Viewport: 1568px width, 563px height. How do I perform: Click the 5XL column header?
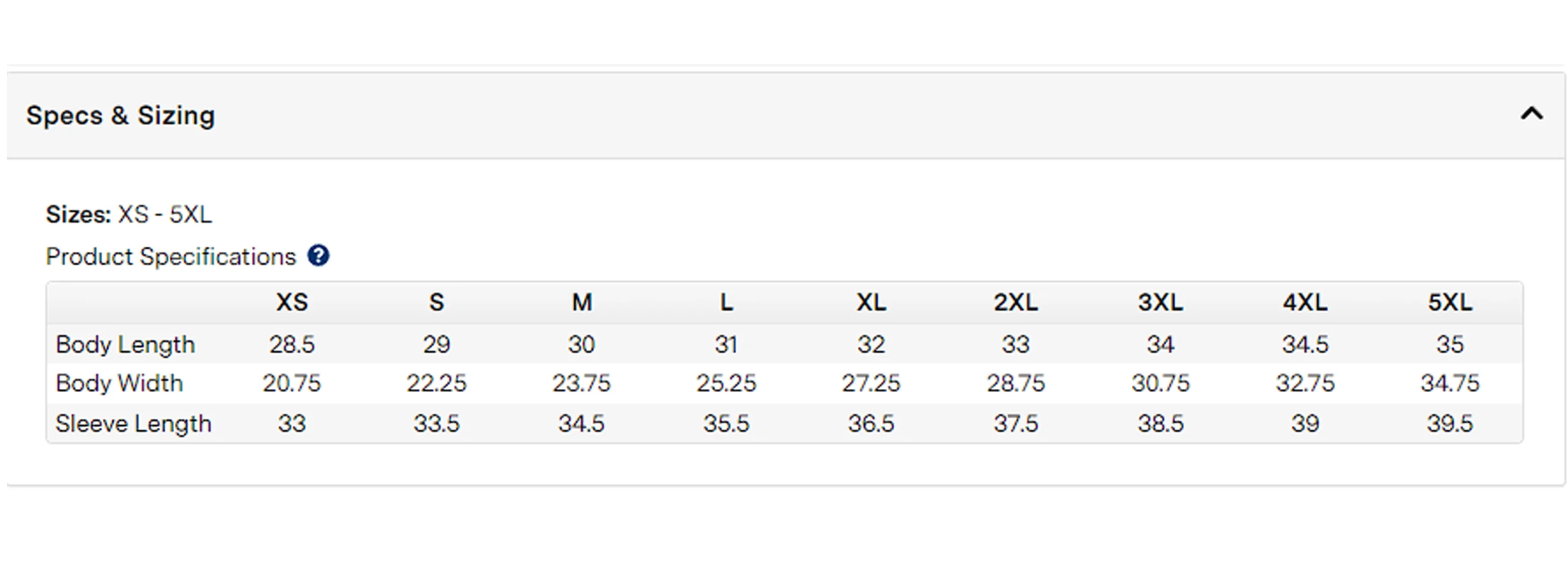[x=1450, y=302]
